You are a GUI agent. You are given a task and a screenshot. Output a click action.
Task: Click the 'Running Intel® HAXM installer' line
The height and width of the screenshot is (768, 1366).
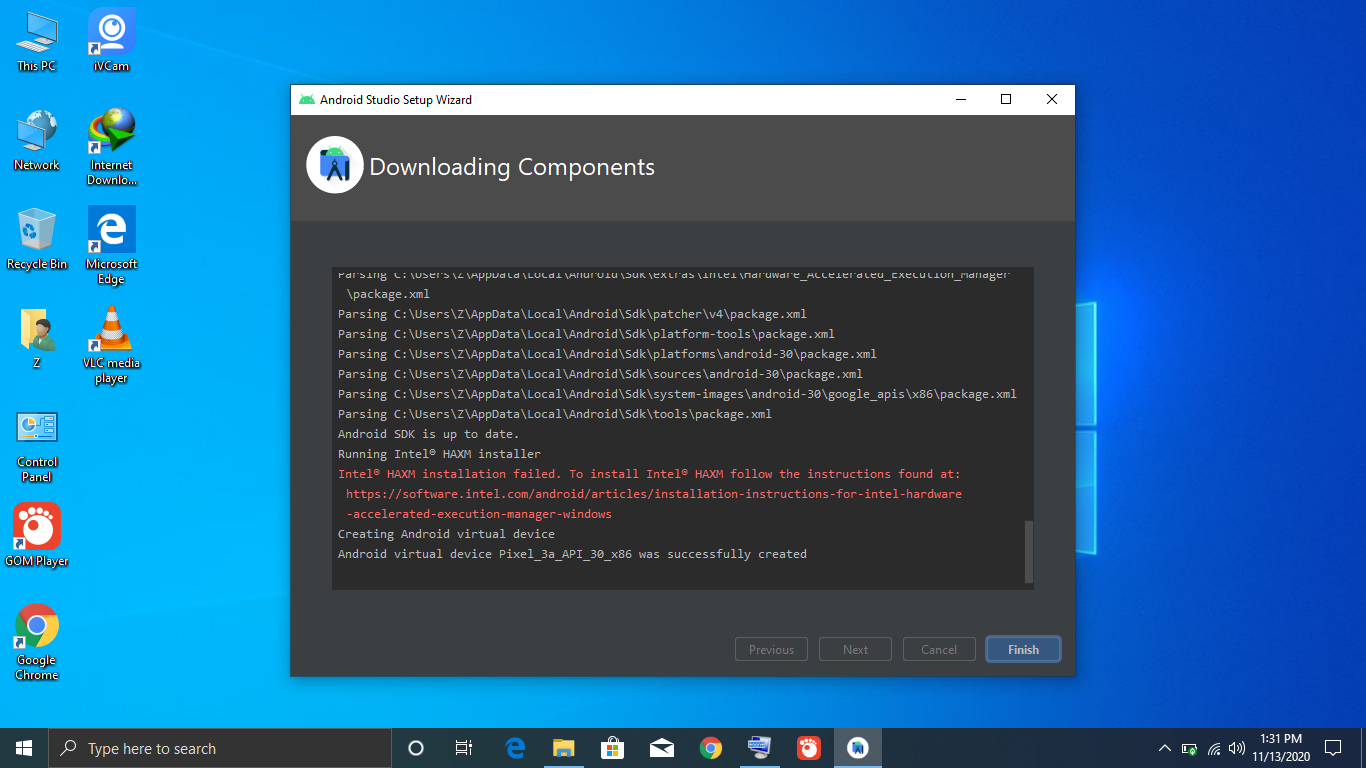[439, 454]
